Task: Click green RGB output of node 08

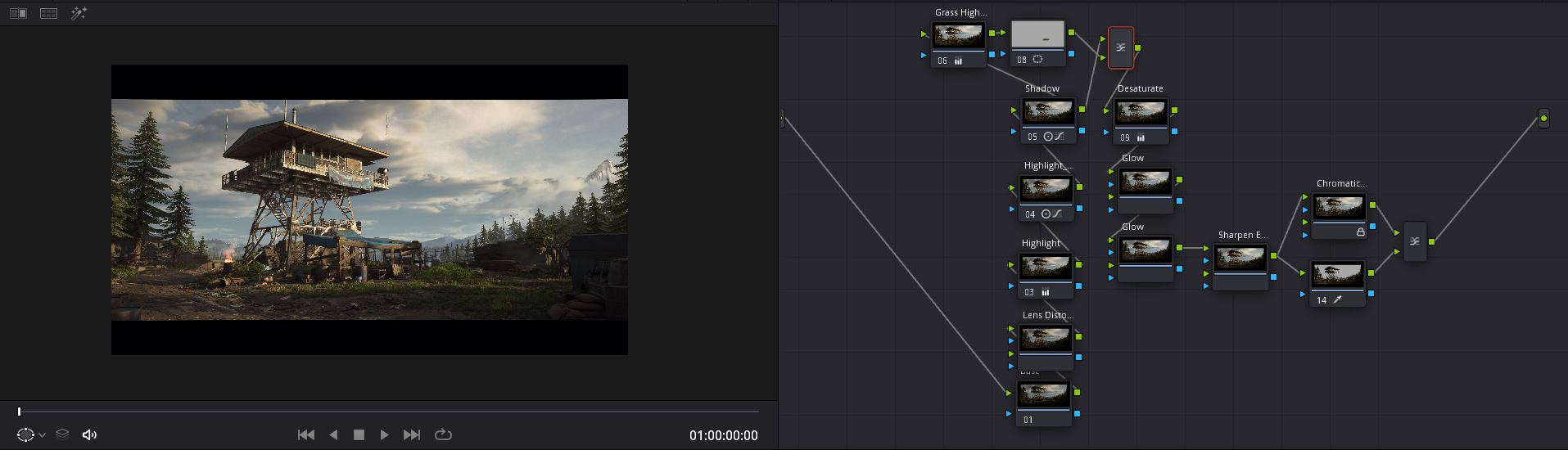Action: pos(1071,32)
